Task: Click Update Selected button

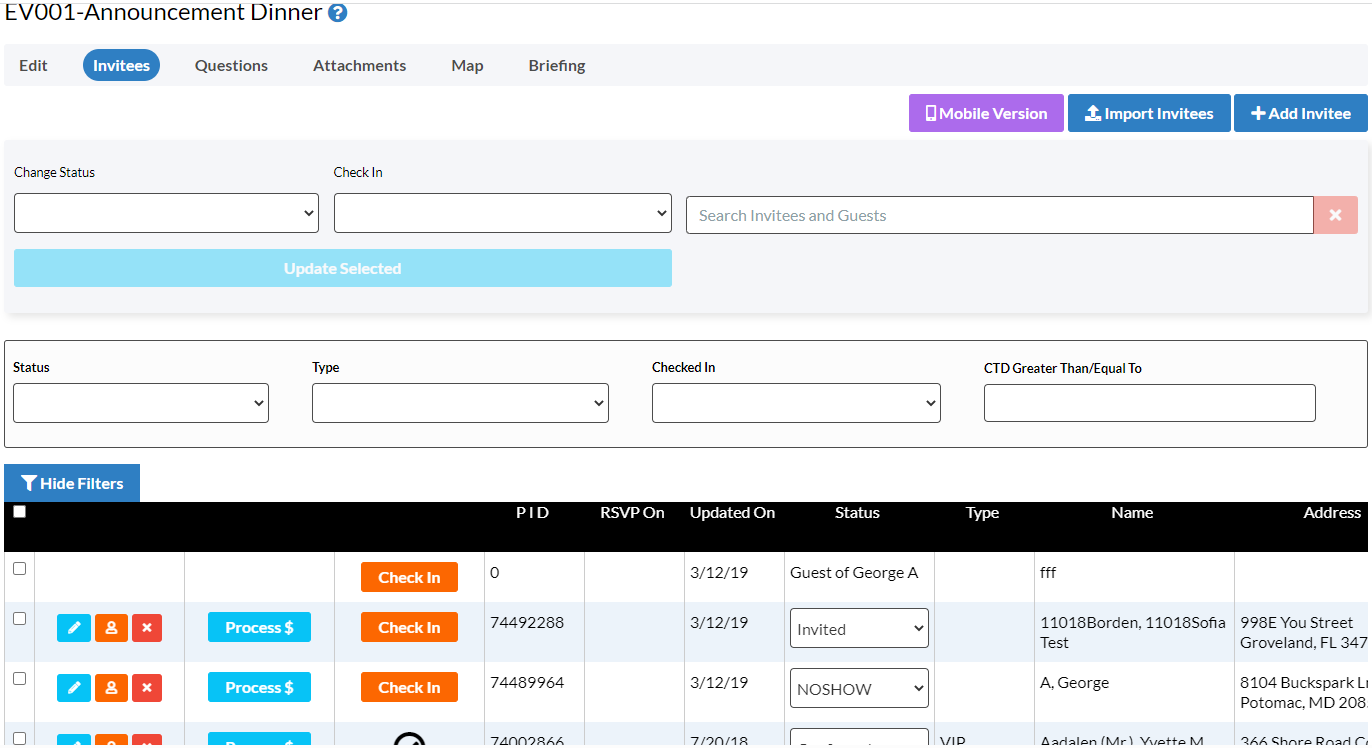Action: [343, 268]
